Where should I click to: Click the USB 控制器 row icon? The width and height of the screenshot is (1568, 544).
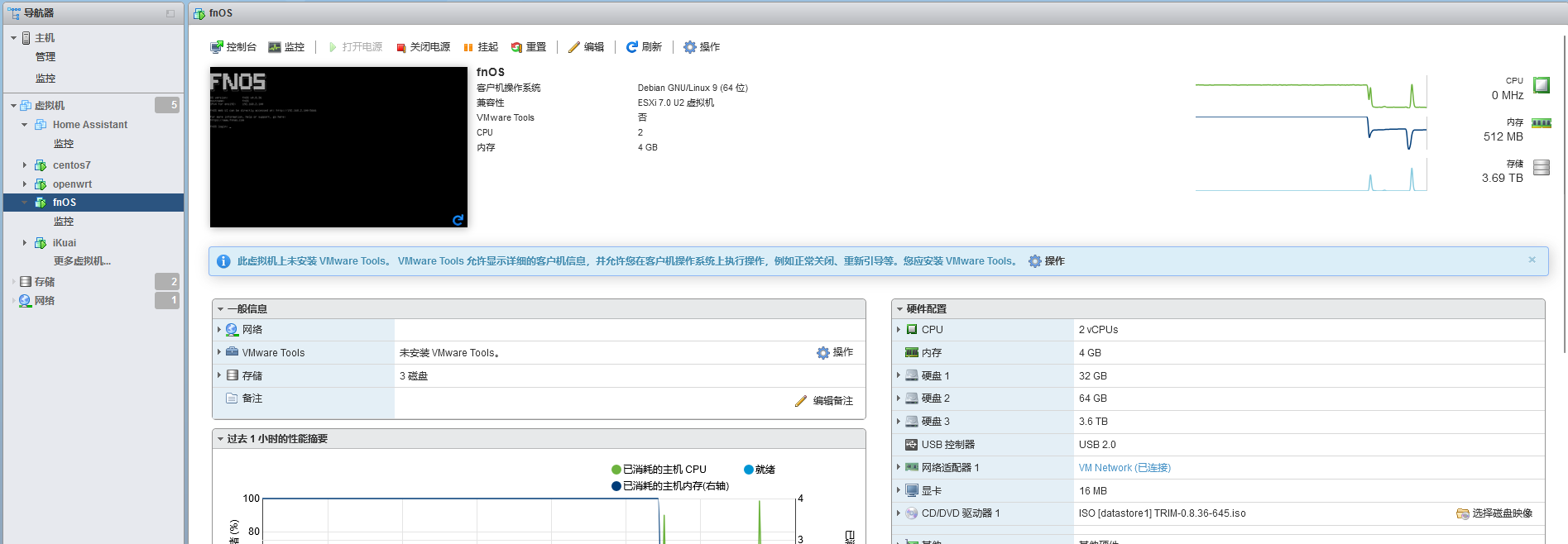[912, 445]
